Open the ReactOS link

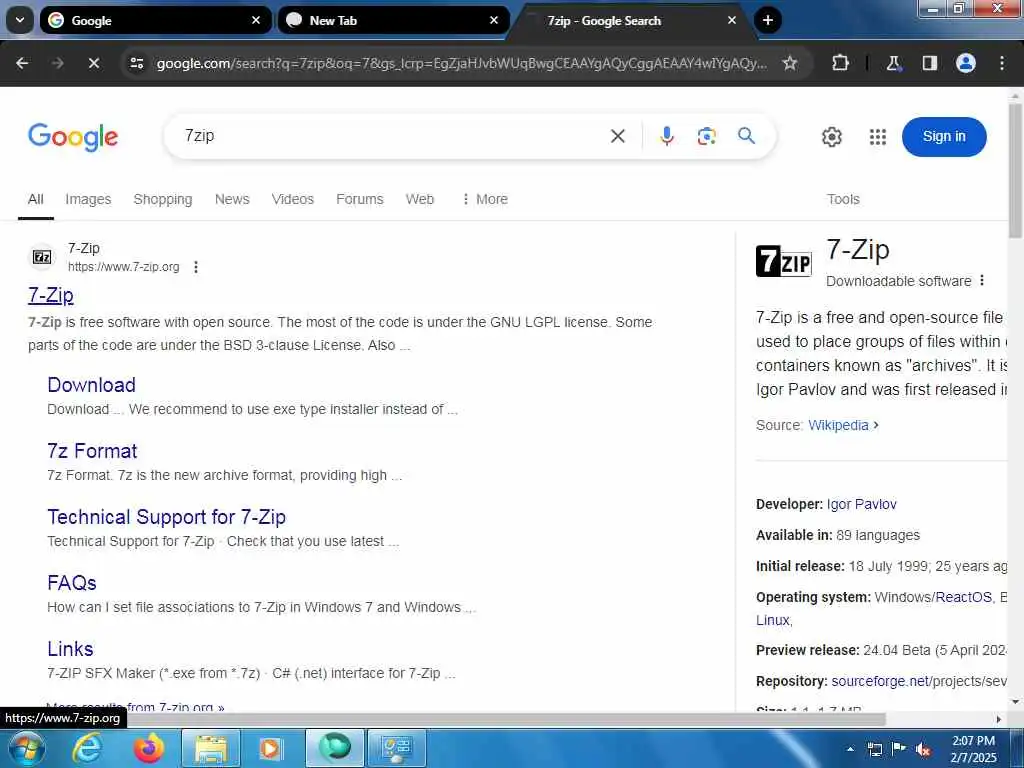point(963,597)
